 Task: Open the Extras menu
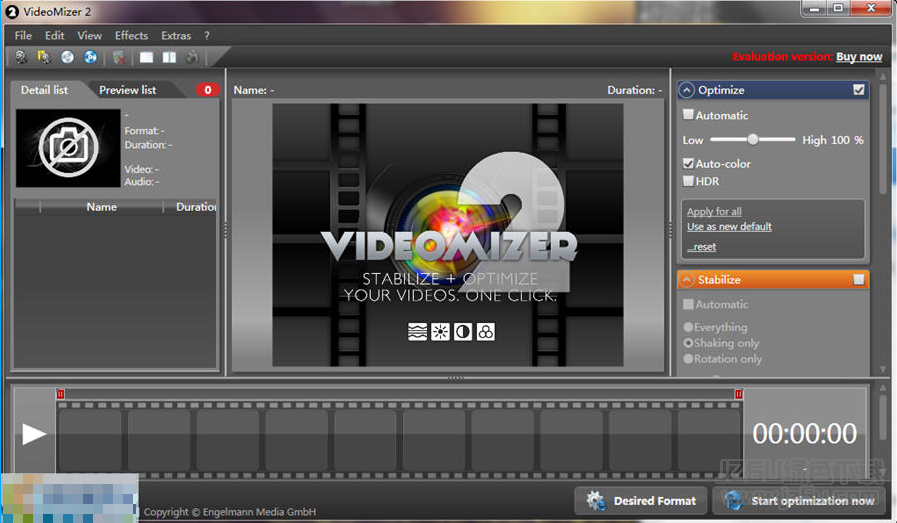pos(176,35)
